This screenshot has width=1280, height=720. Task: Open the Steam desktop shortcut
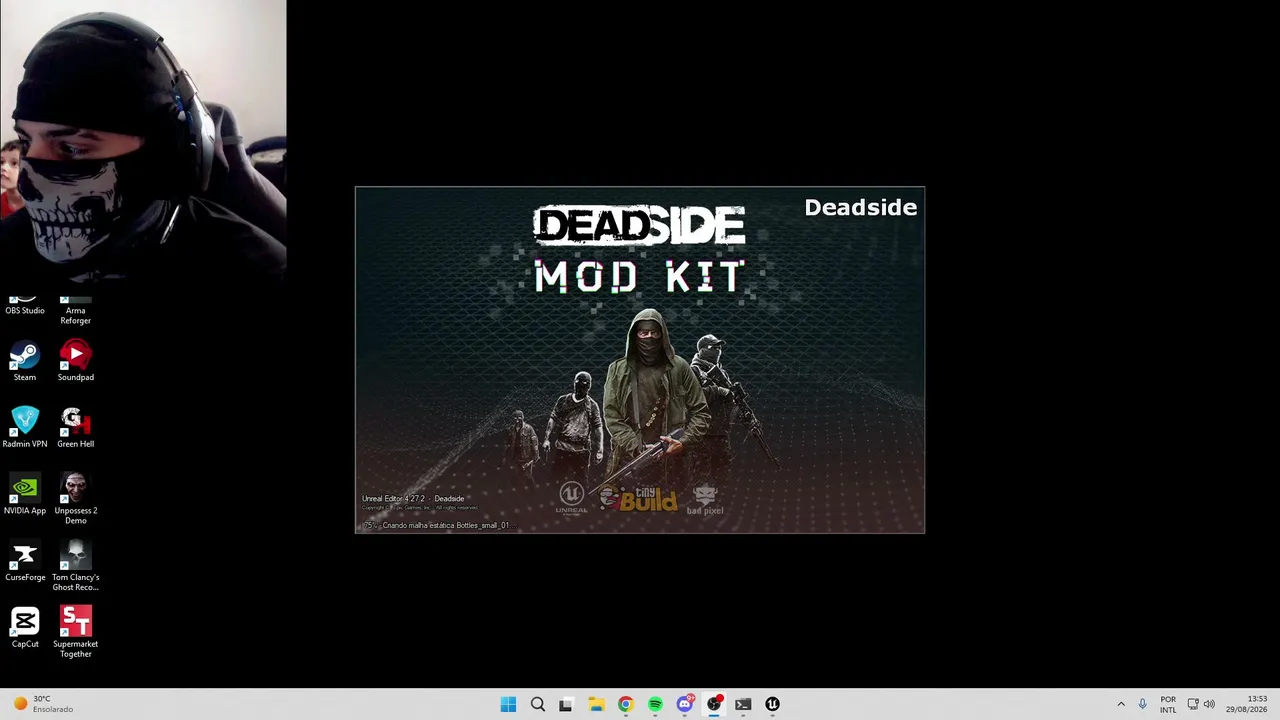point(25,362)
